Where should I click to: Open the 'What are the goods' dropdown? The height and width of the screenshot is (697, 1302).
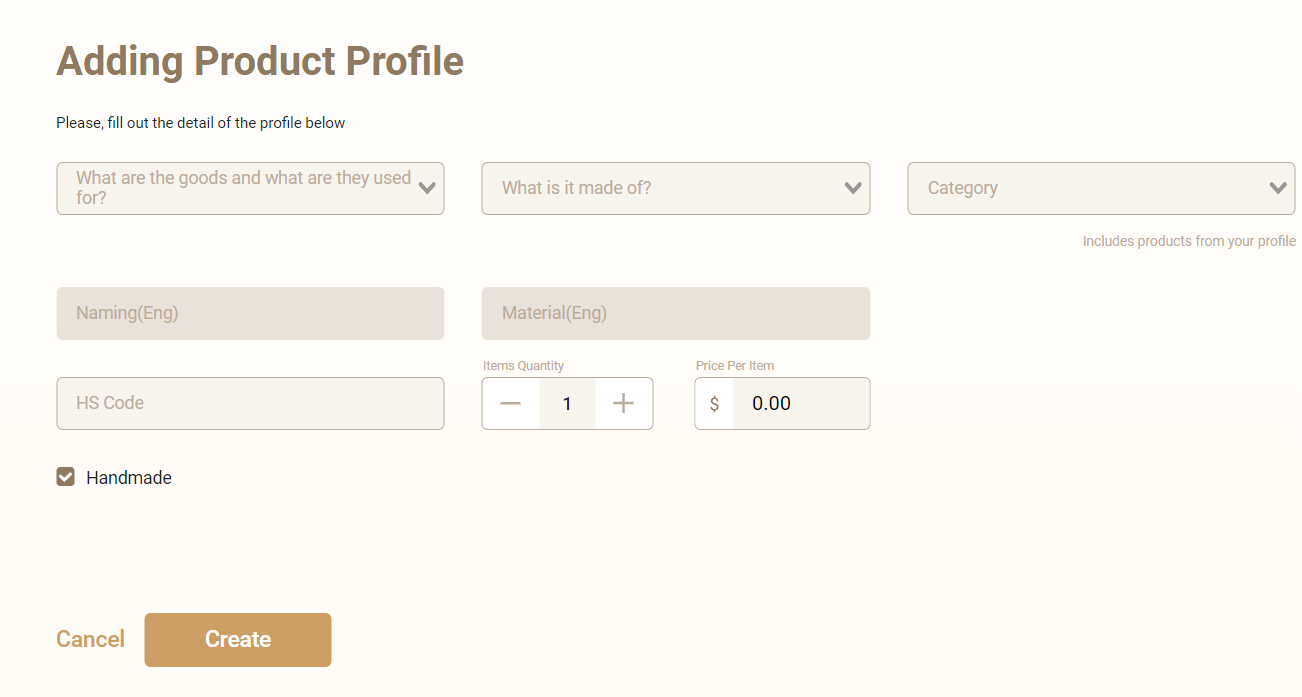point(250,188)
